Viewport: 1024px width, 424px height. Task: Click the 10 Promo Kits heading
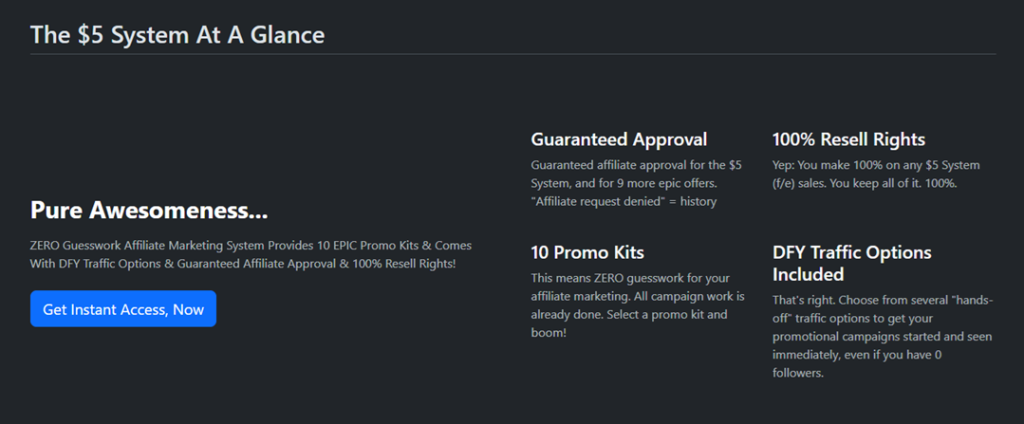click(x=588, y=252)
